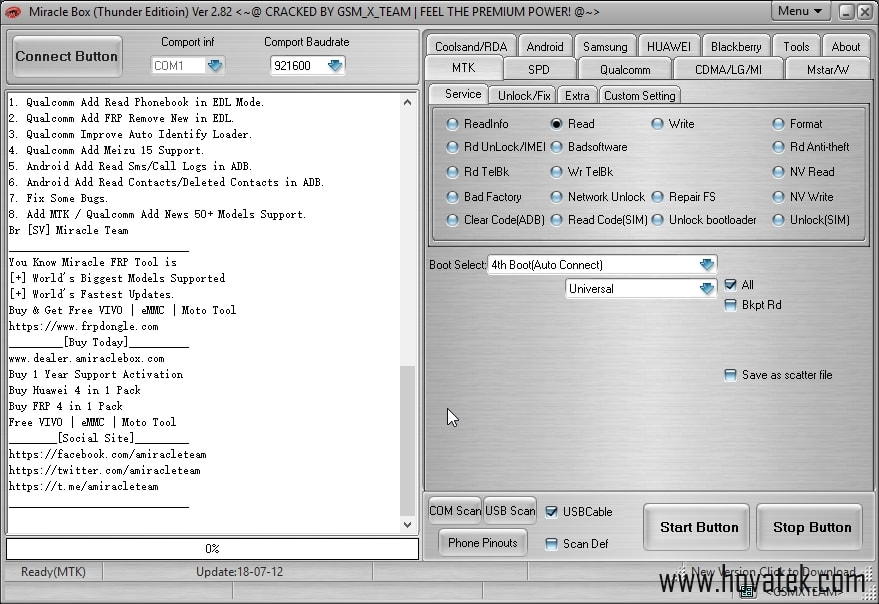Enable the Scan Def checkbox
Image resolution: width=879 pixels, height=604 pixels.
coord(552,543)
